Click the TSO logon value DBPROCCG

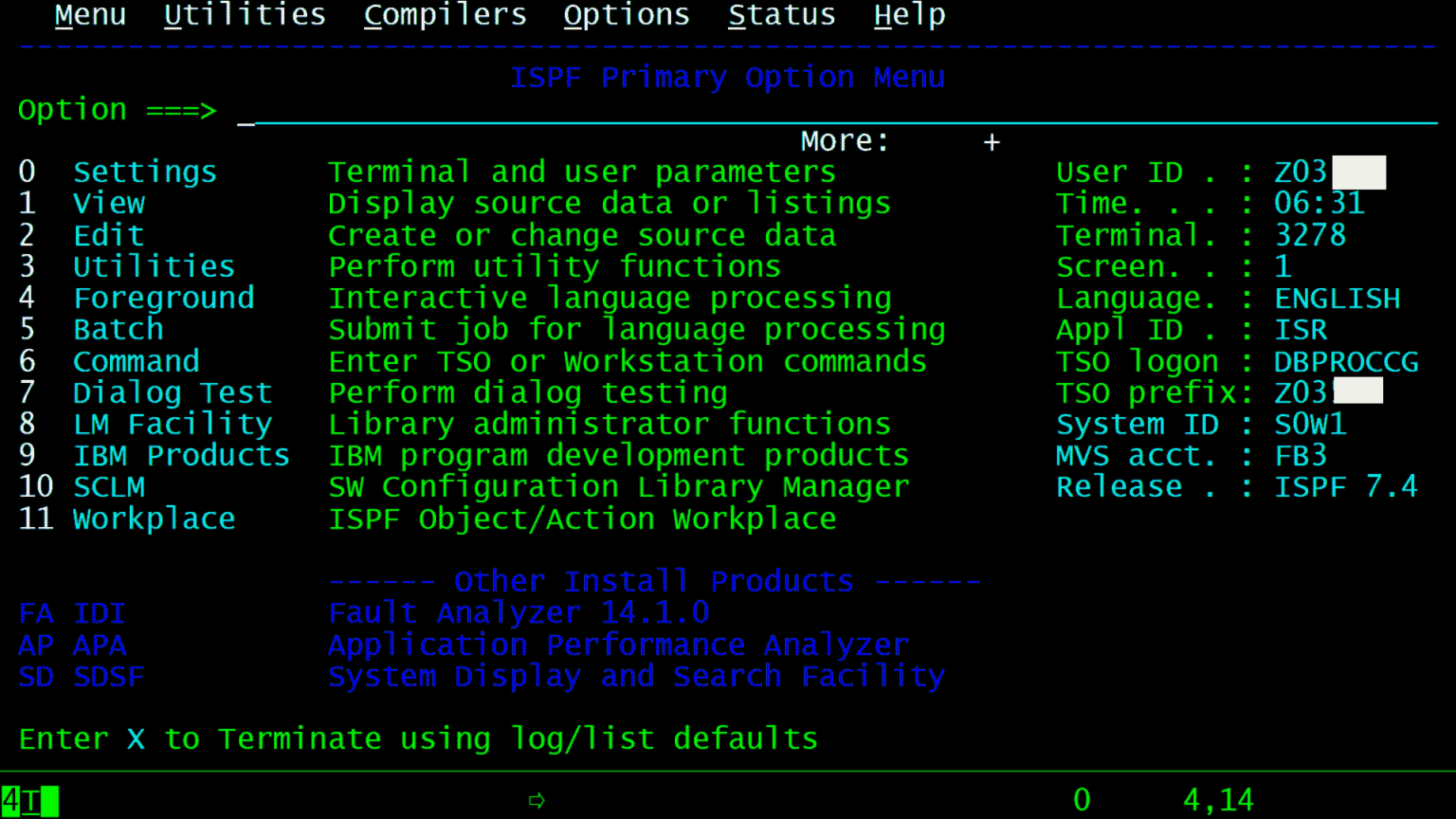(1346, 361)
